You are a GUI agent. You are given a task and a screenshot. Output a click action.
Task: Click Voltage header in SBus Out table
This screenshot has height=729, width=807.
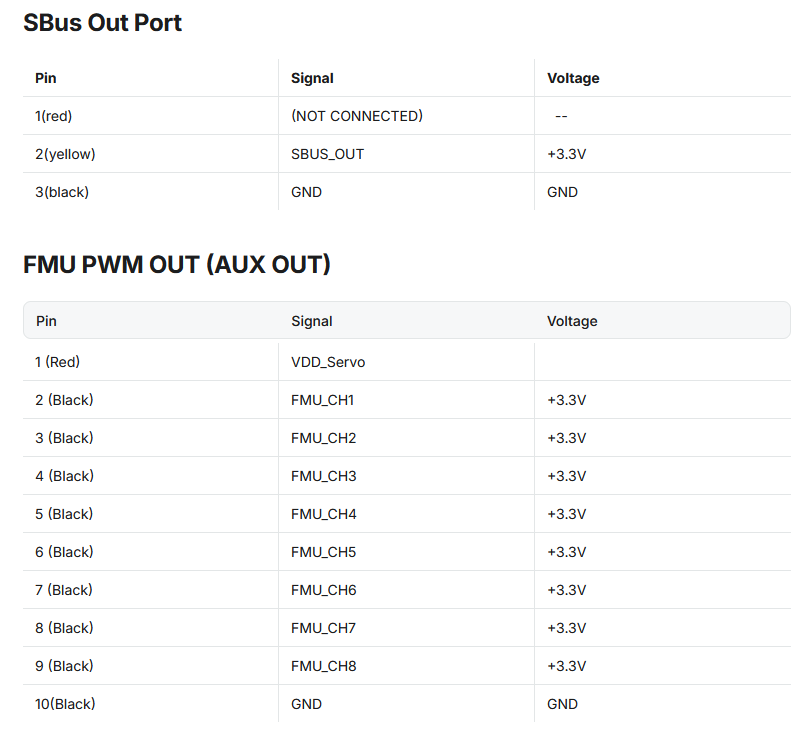click(573, 78)
